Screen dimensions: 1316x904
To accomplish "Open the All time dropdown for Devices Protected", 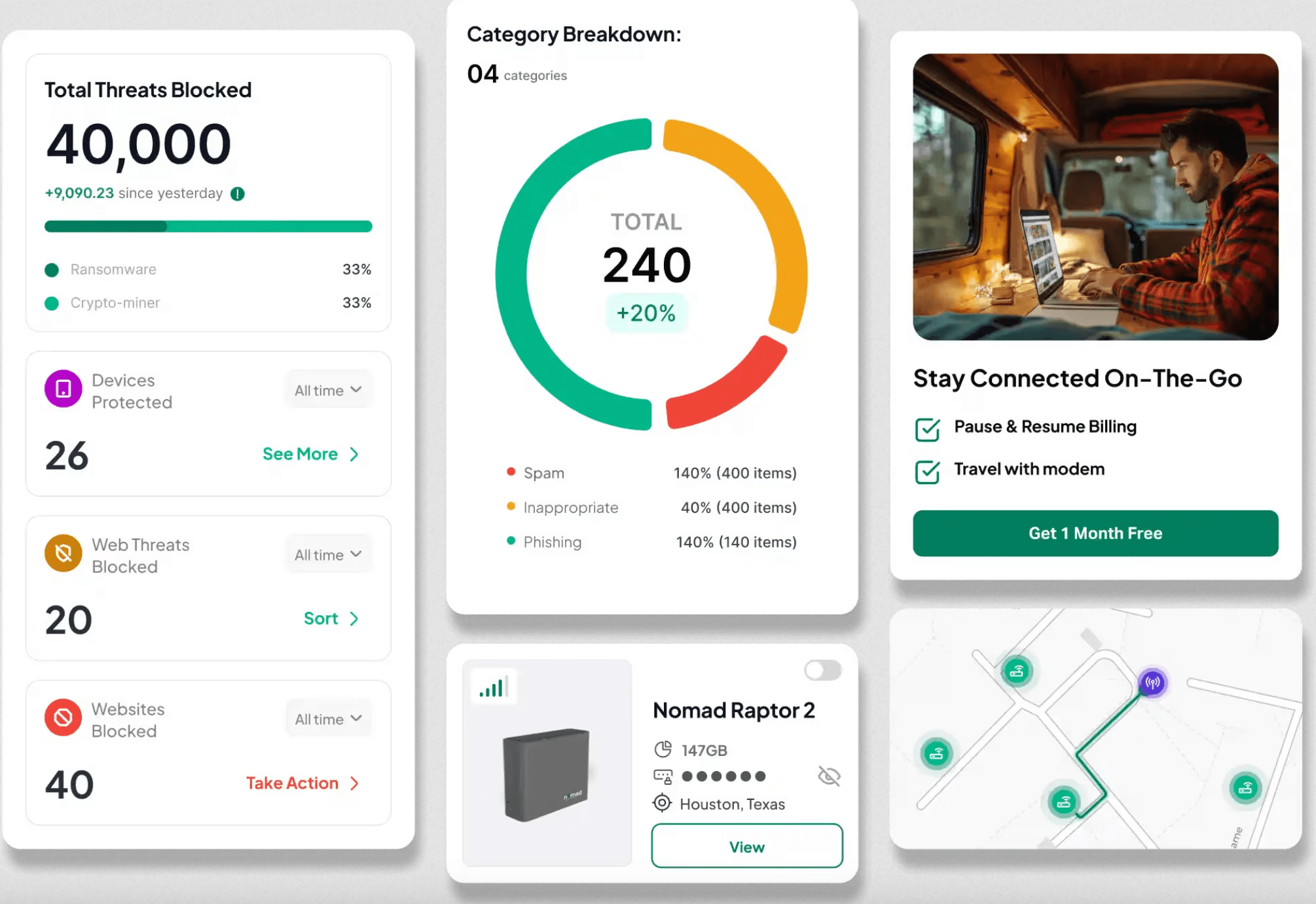I will (x=328, y=389).
